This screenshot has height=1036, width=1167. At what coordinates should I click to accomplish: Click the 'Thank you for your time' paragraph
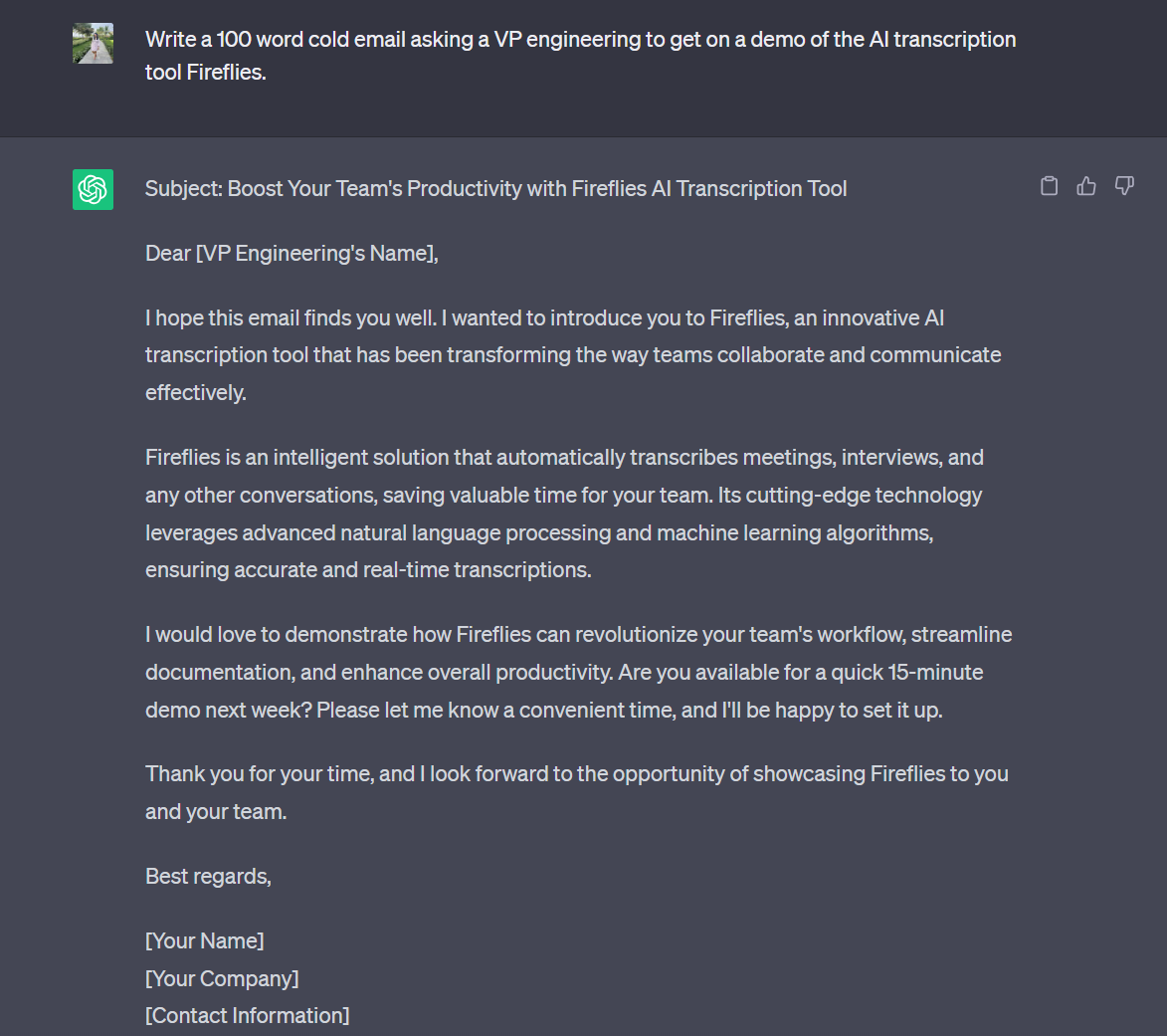coord(577,792)
